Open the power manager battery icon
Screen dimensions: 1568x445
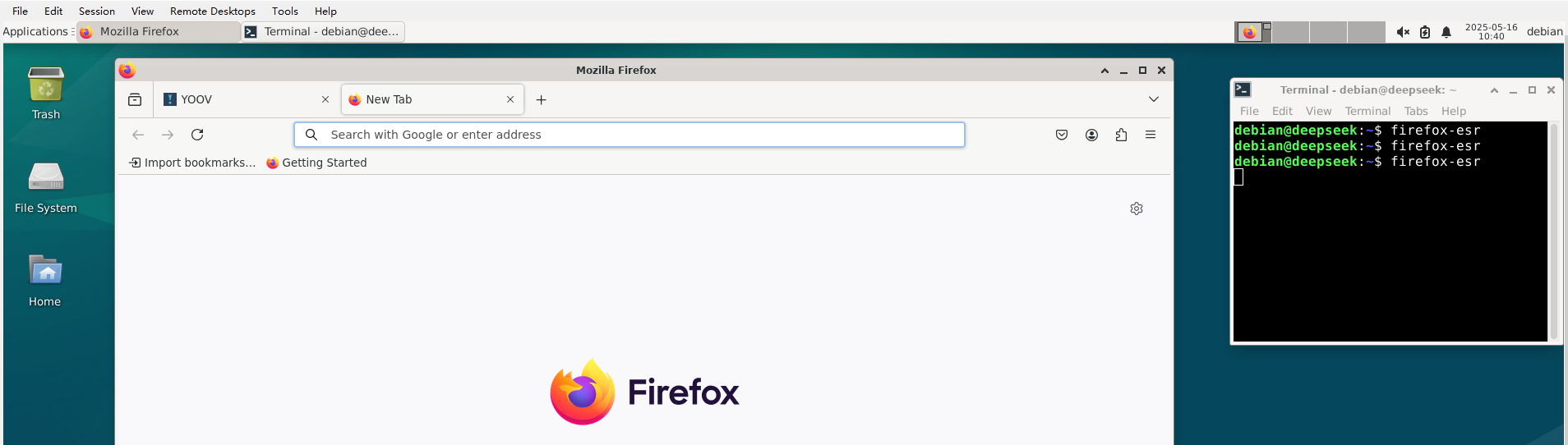(1425, 32)
